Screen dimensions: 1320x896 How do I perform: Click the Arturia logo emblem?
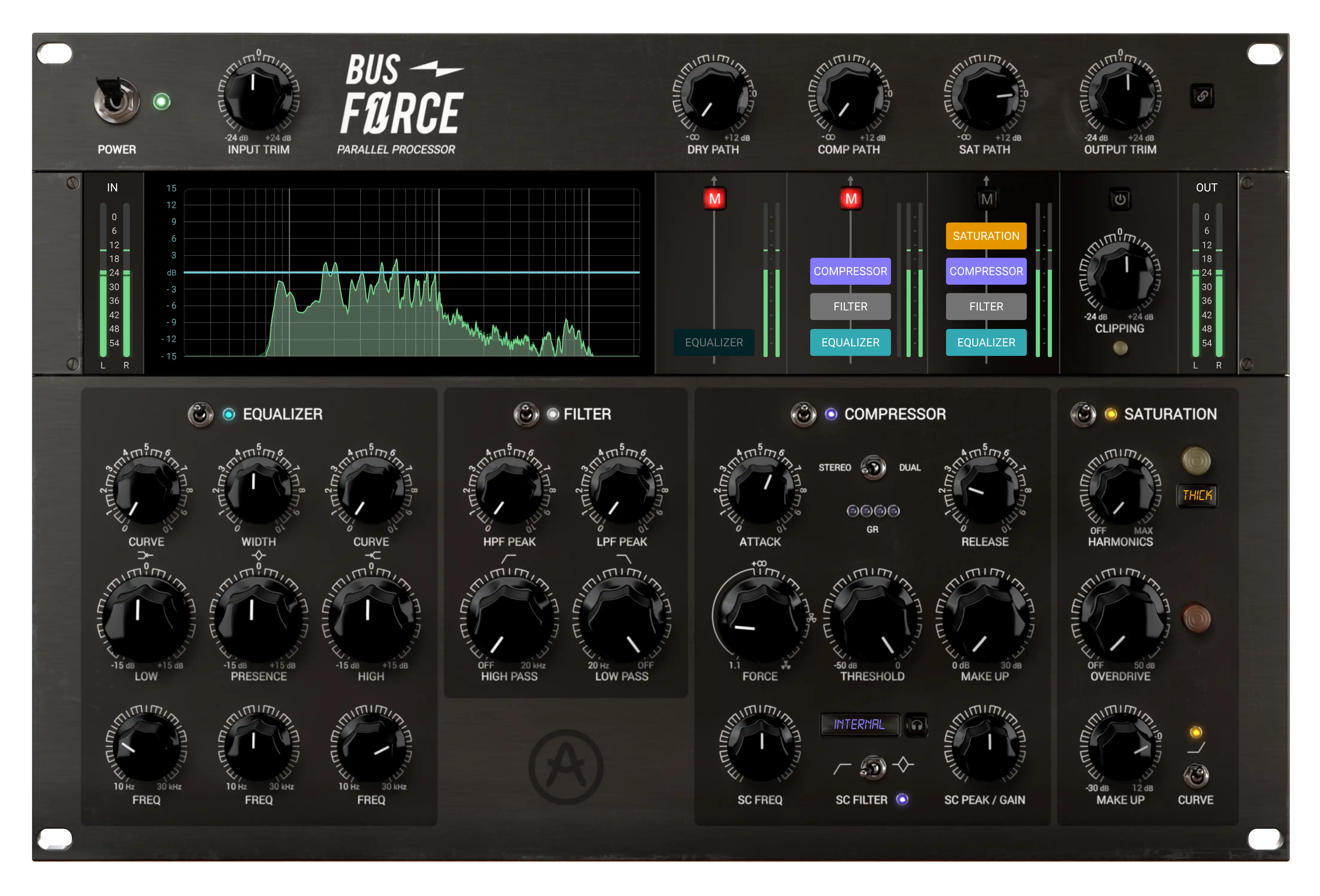(566, 767)
